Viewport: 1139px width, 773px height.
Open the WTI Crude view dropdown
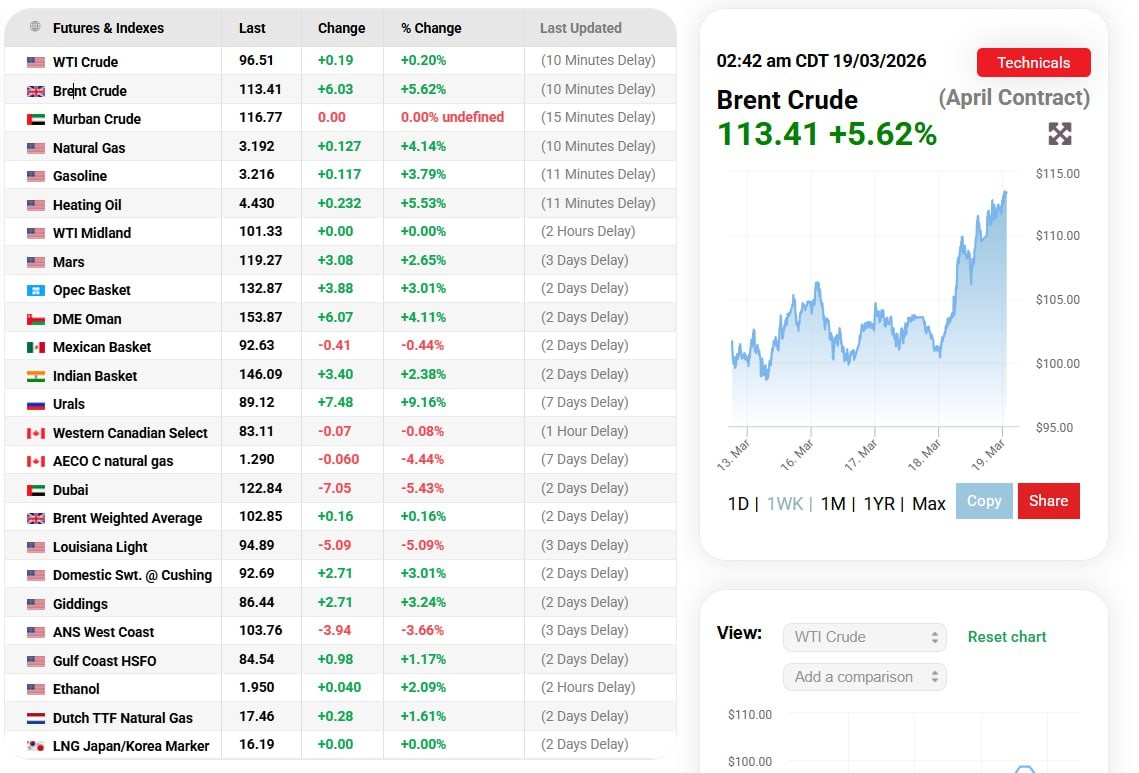tap(864, 637)
